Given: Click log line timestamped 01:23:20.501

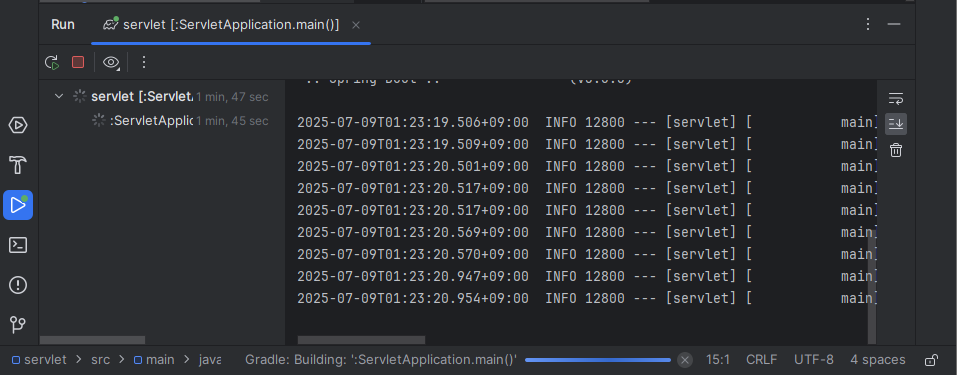Looking at the screenshot, I should pos(587,166).
